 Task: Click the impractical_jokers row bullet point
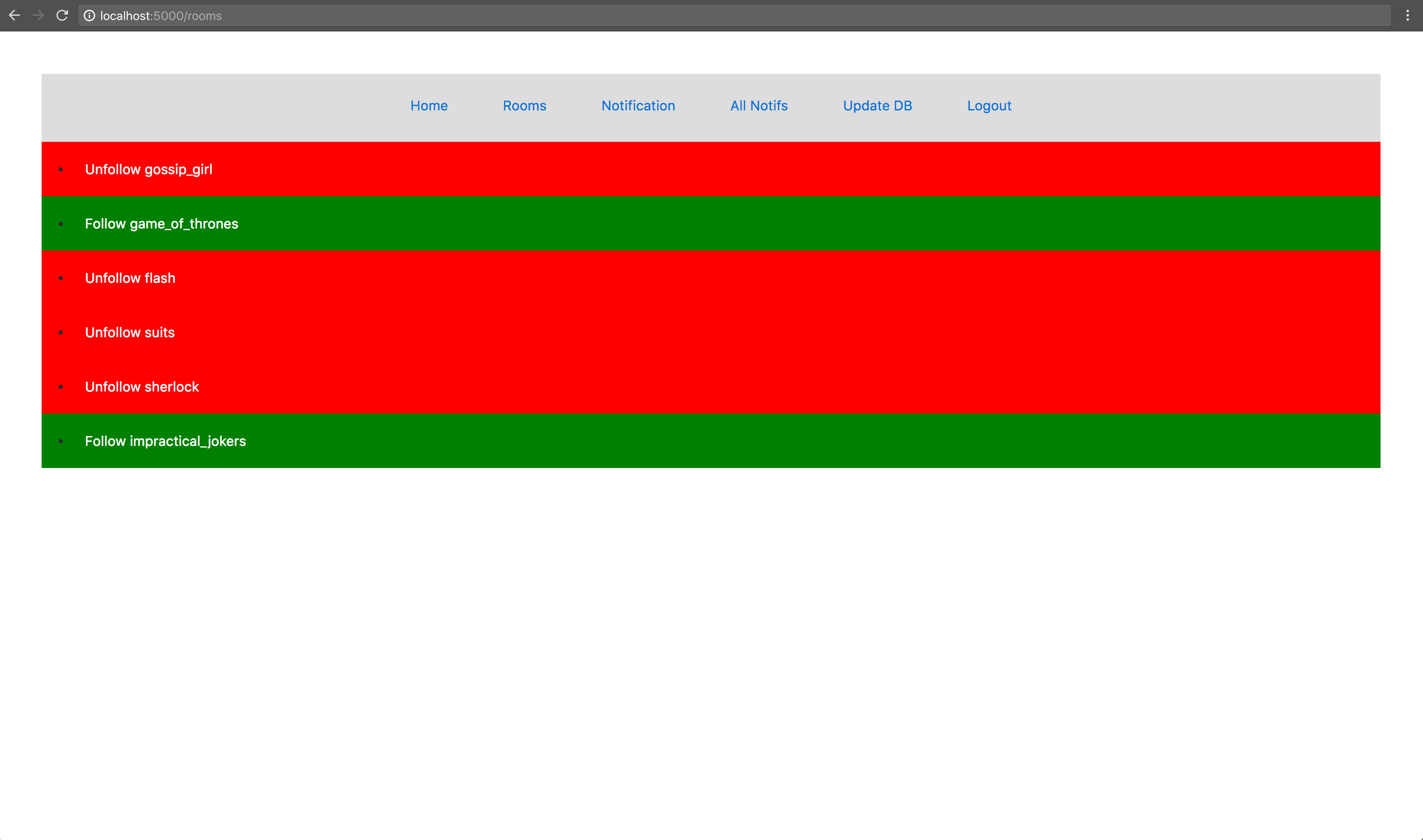61,441
